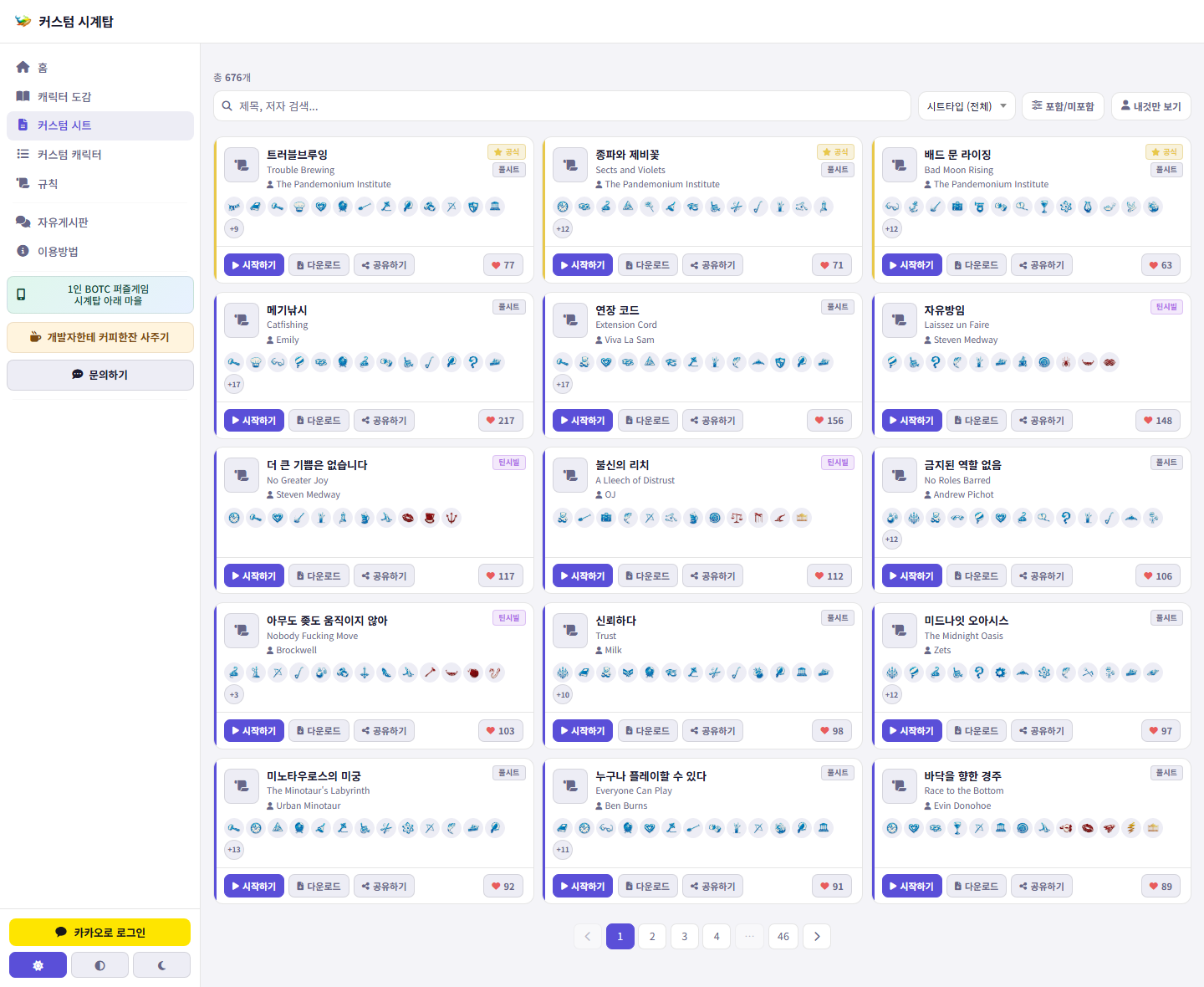Like 연장 코드 heart 156

pos(829,421)
